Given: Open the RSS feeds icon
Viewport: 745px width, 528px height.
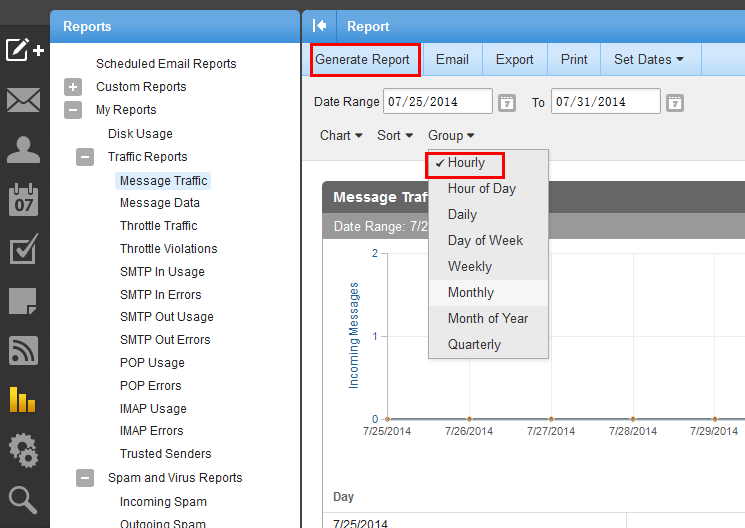Looking at the screenshot, I should pyautogui.click(x=24, y=350).
